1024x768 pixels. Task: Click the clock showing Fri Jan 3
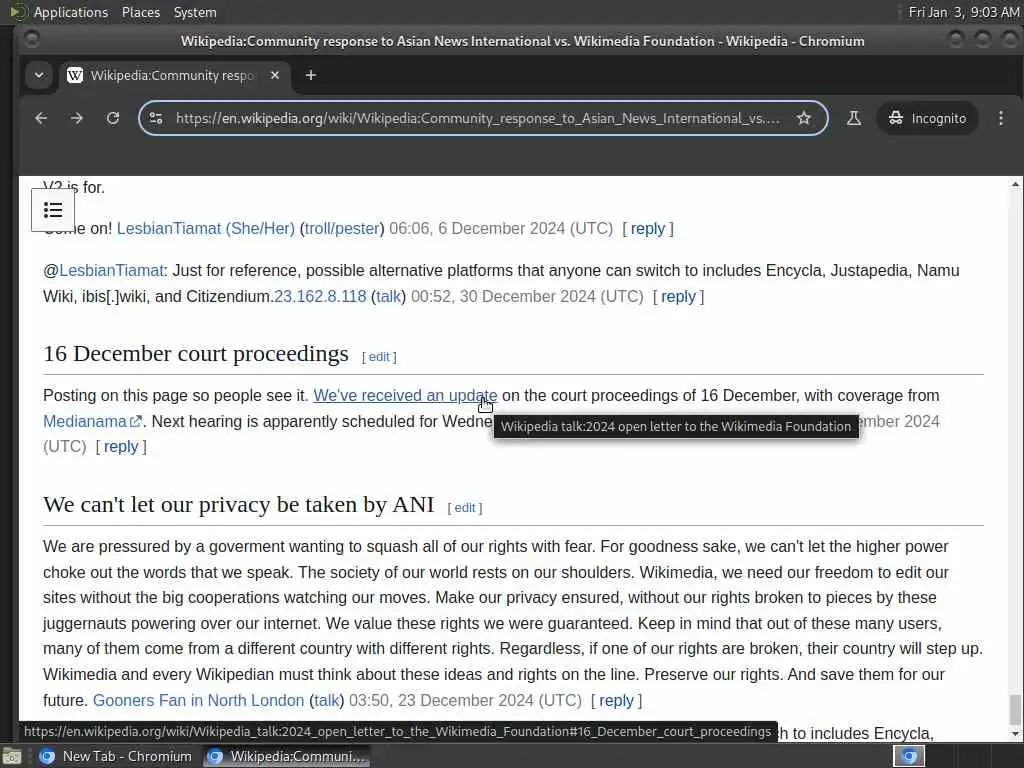pos(963,12)
